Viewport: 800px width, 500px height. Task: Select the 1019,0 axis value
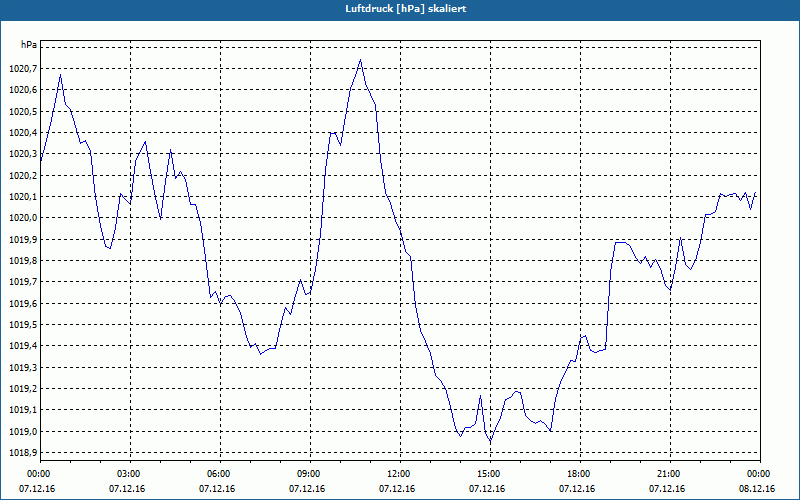[x=23, y=432]
